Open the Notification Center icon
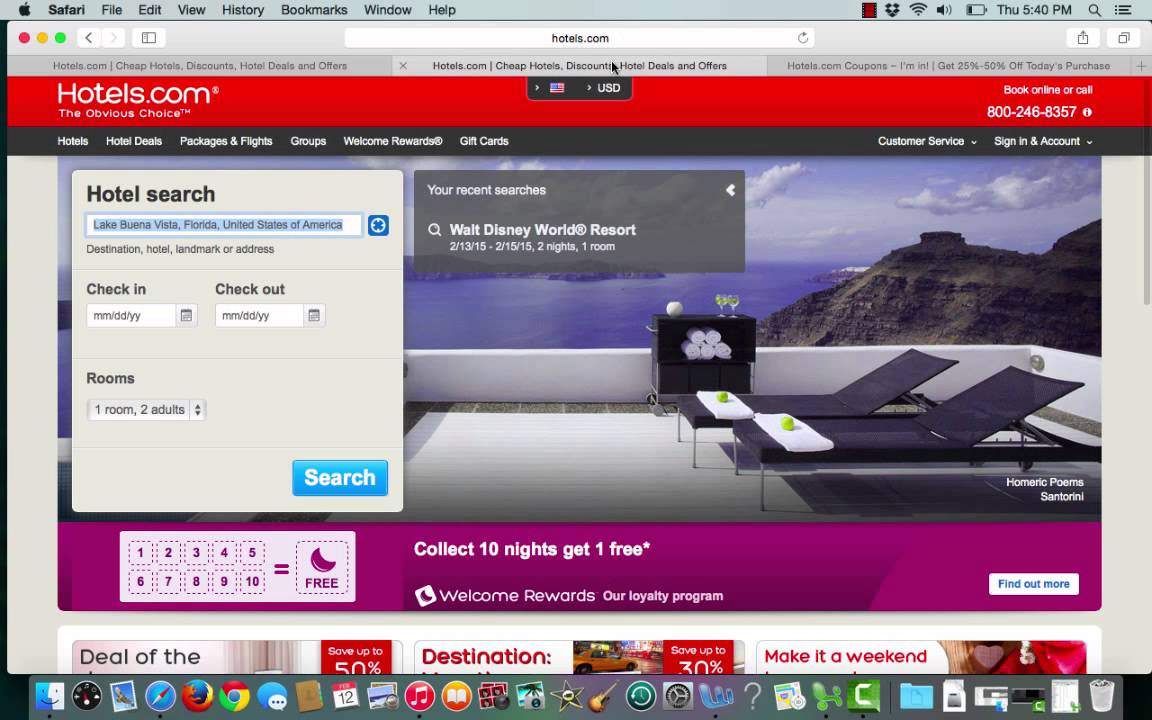1152x720 pixels. point(1123,10)
